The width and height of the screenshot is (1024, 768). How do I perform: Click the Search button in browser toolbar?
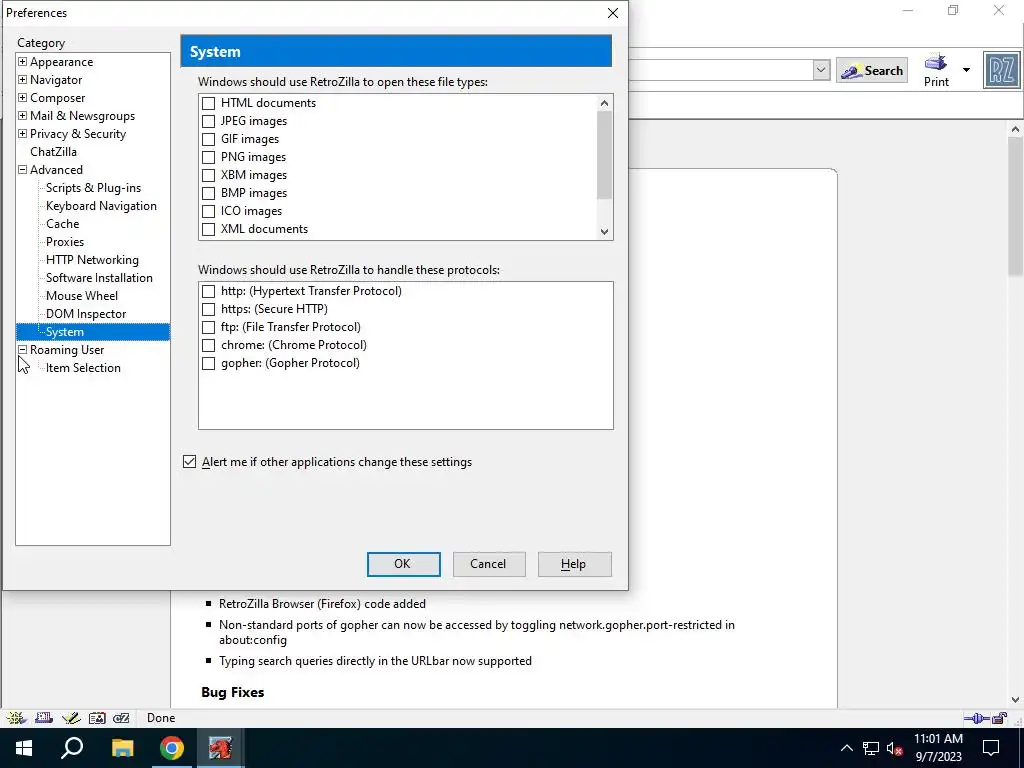(872, 71)
